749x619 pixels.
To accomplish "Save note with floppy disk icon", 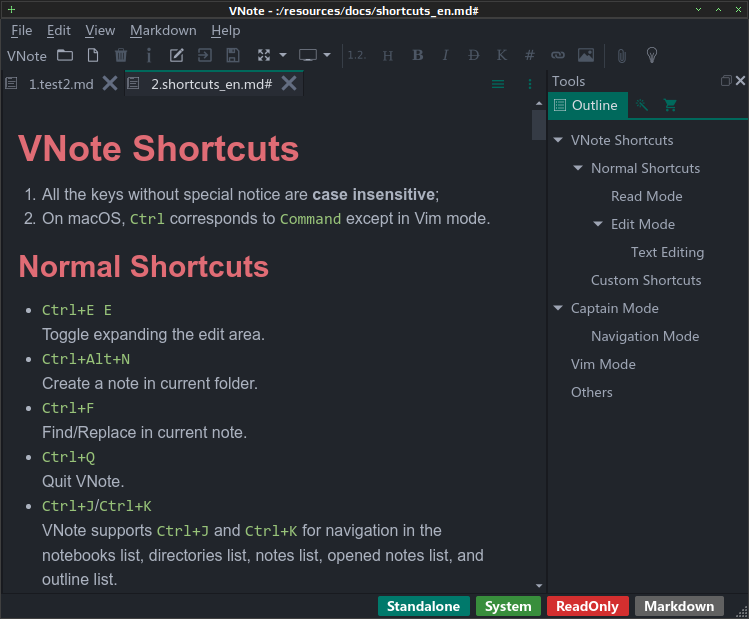I will pyautogui.click(x=233, y=55).
